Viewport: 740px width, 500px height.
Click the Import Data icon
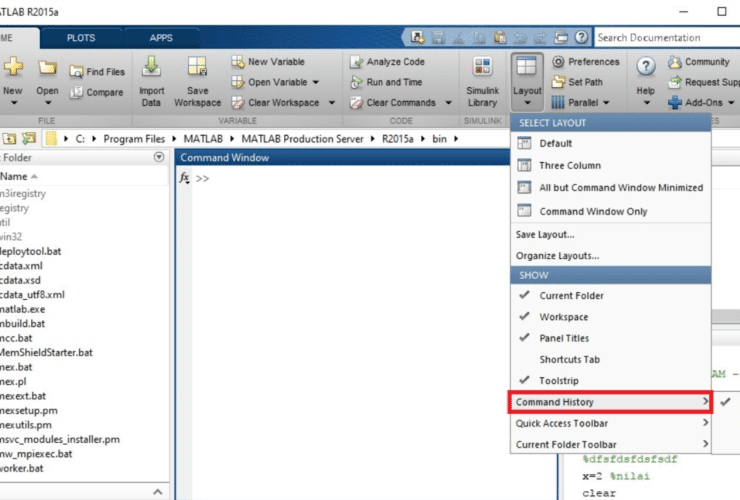151,67
